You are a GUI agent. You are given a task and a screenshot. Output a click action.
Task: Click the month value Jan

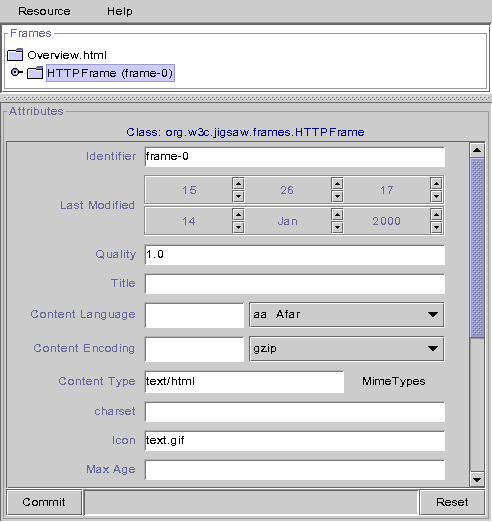(287, 221)
